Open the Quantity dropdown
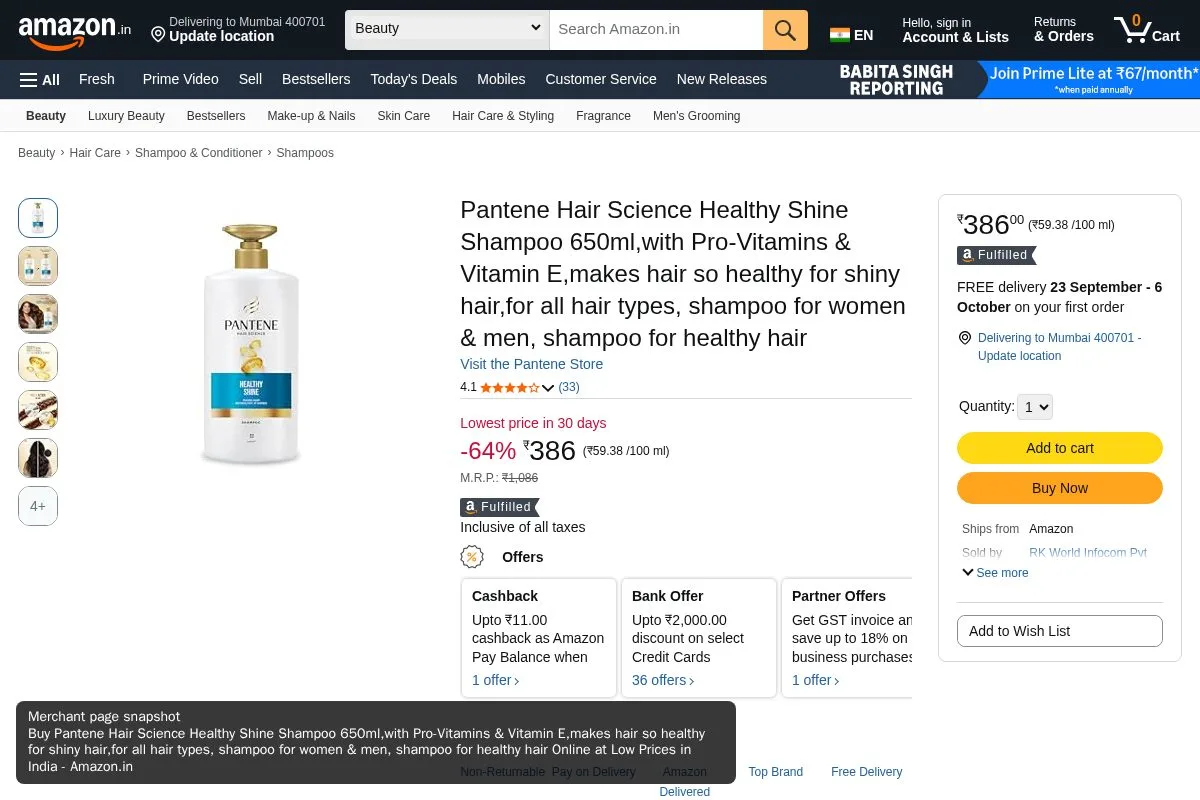Viewport: 1200px width, 800px height. 1035,407
